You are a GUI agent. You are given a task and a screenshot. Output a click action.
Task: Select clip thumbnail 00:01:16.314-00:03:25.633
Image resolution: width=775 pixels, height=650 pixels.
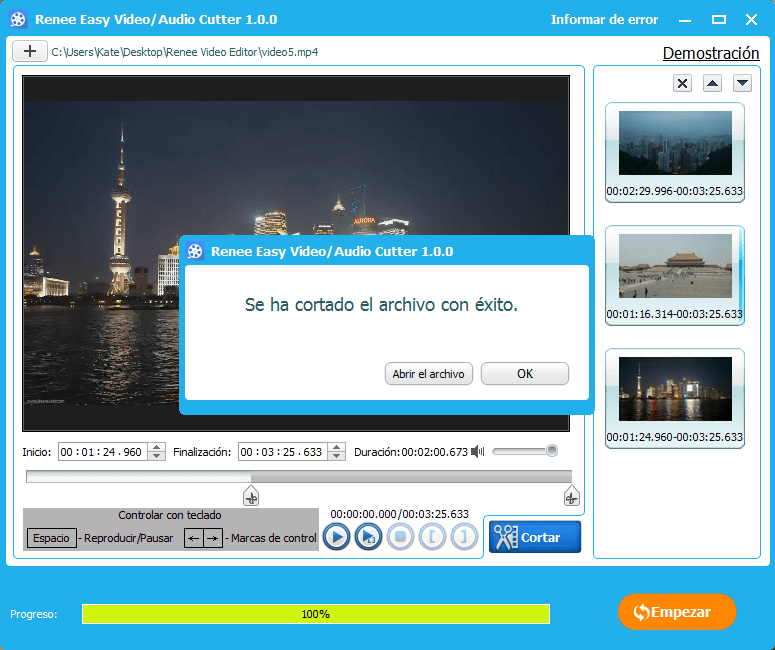click(x=675, y=275)
